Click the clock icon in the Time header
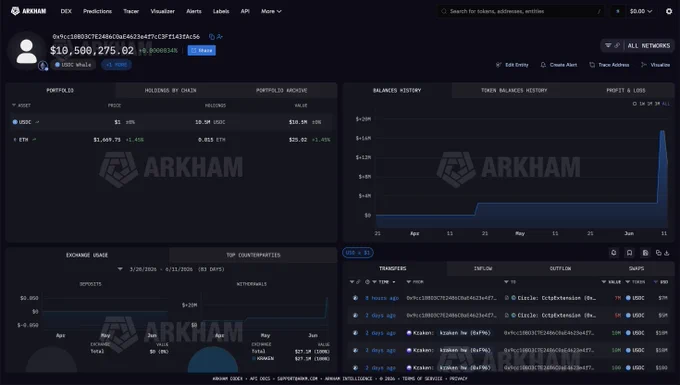This screenshot has width=680, height=385. coord(367,282)
